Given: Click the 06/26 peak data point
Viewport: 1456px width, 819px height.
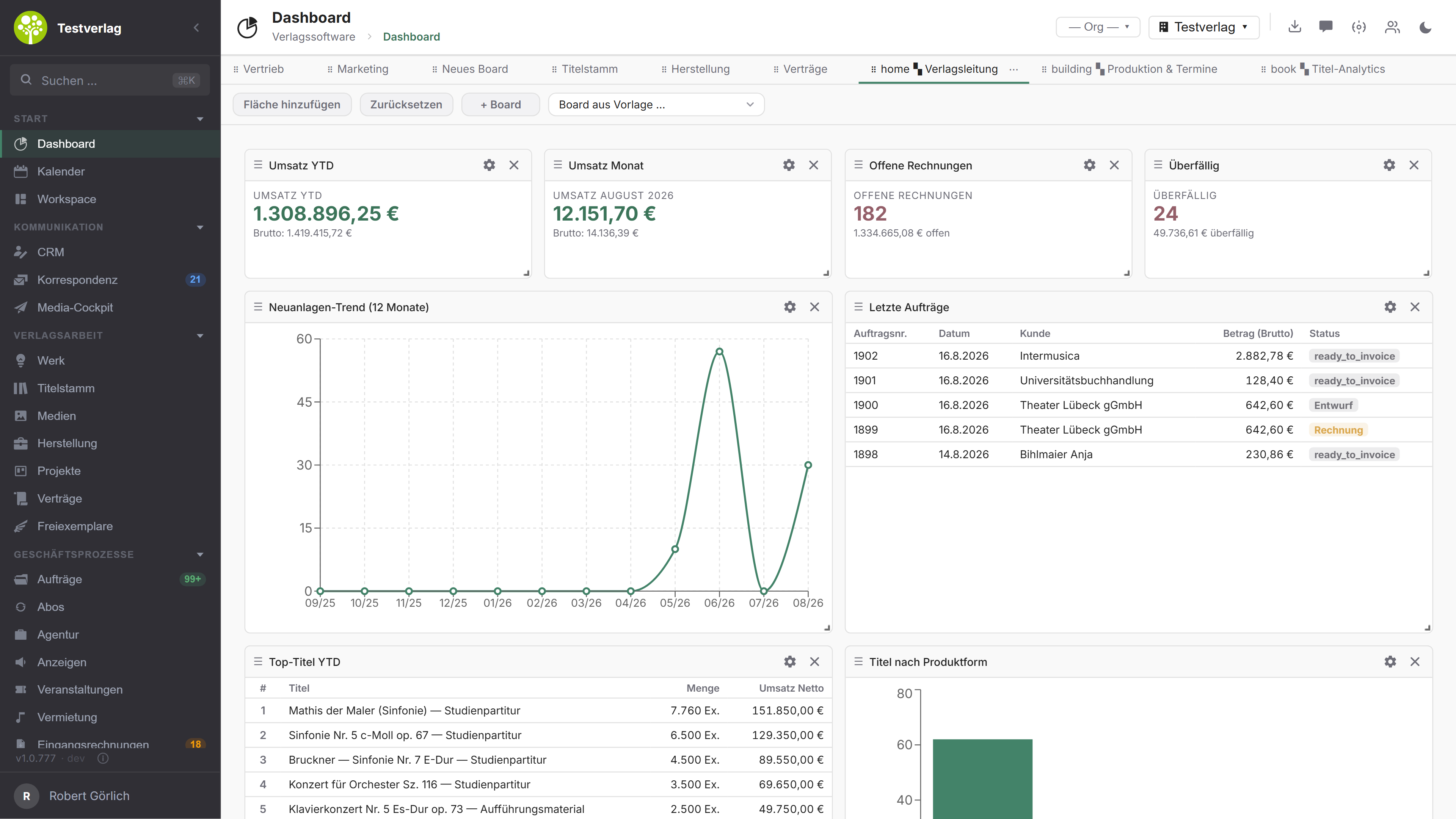Looking at the screenshot, I should click(x=719, y=351).
